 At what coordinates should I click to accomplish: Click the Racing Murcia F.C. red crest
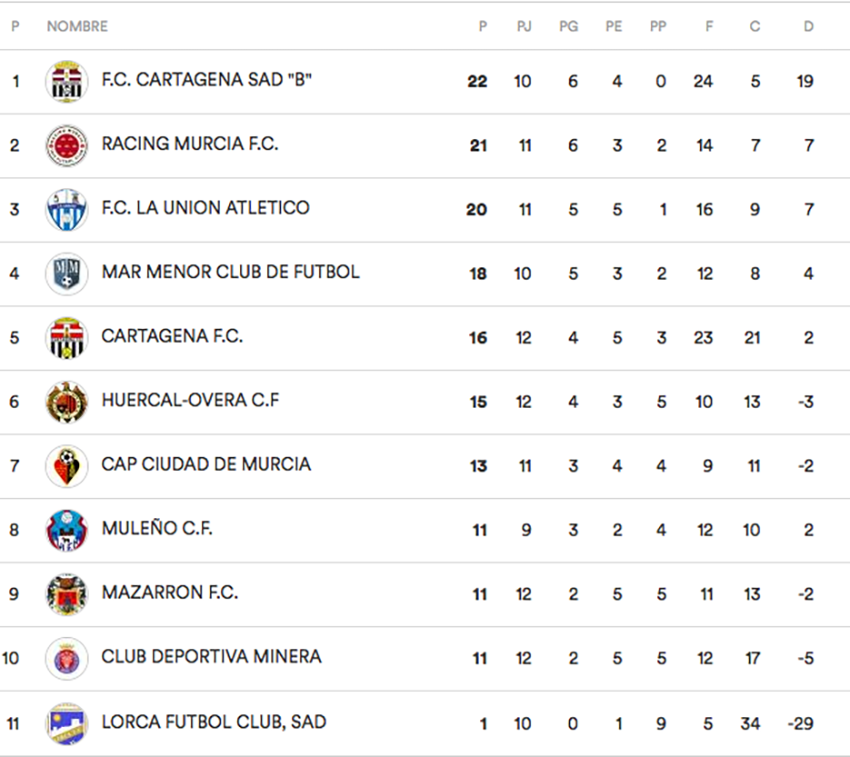(67, 145)
